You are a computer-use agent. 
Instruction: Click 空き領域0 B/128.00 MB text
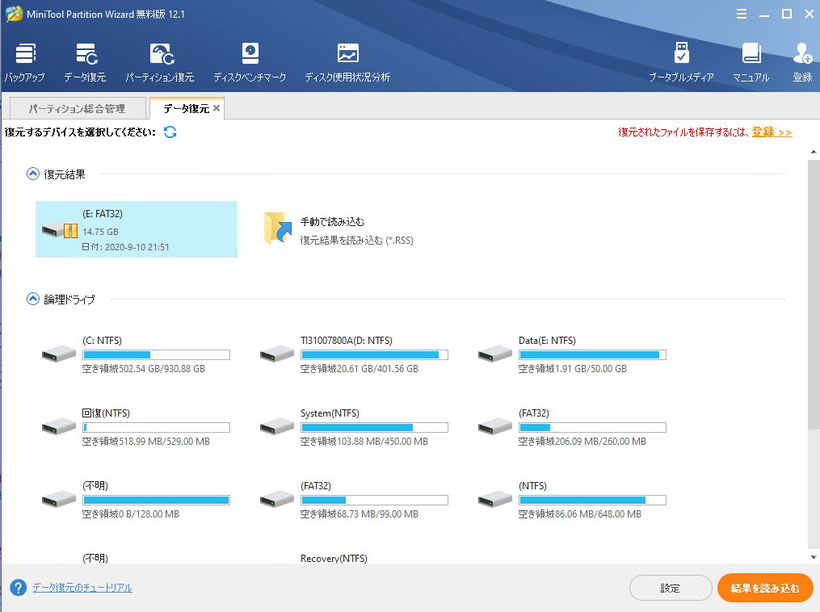[x=131, y=514]
